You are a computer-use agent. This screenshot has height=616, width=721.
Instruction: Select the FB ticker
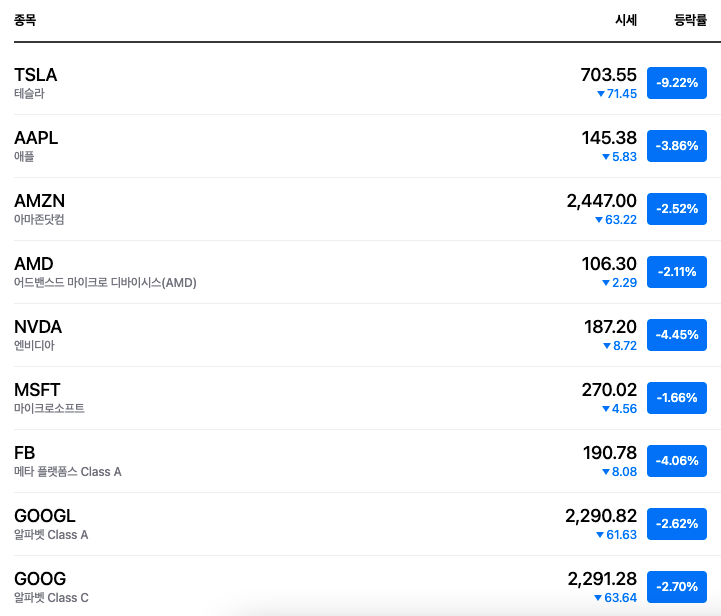coord(24,453)
